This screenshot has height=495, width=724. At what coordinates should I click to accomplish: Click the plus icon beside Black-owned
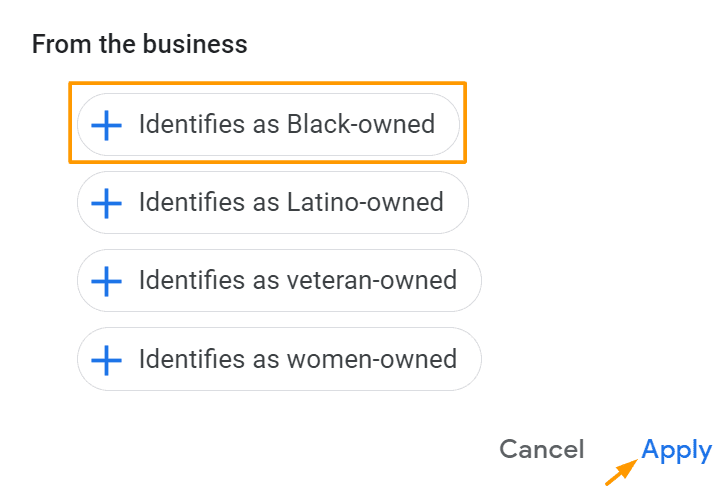point(106,125)
